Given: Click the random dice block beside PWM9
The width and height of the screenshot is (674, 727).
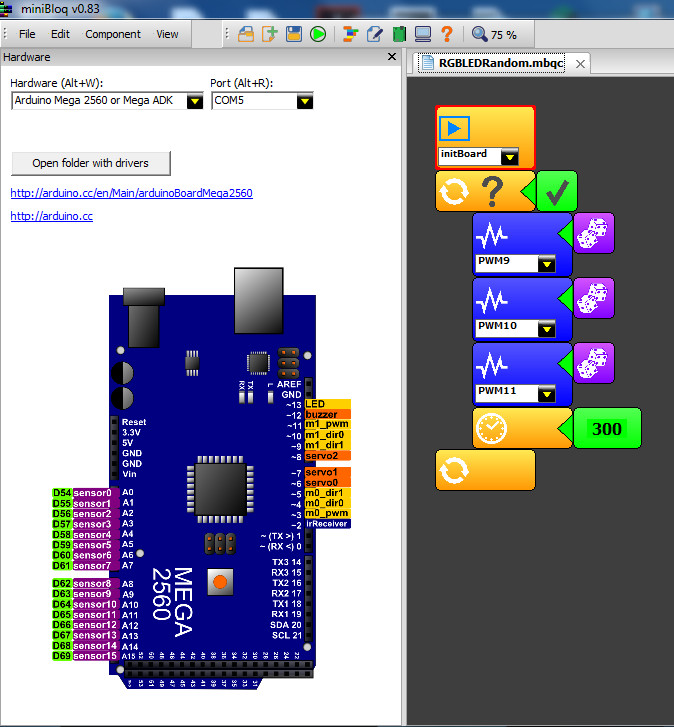Looking at the screenshot, I should coord(594,233).
